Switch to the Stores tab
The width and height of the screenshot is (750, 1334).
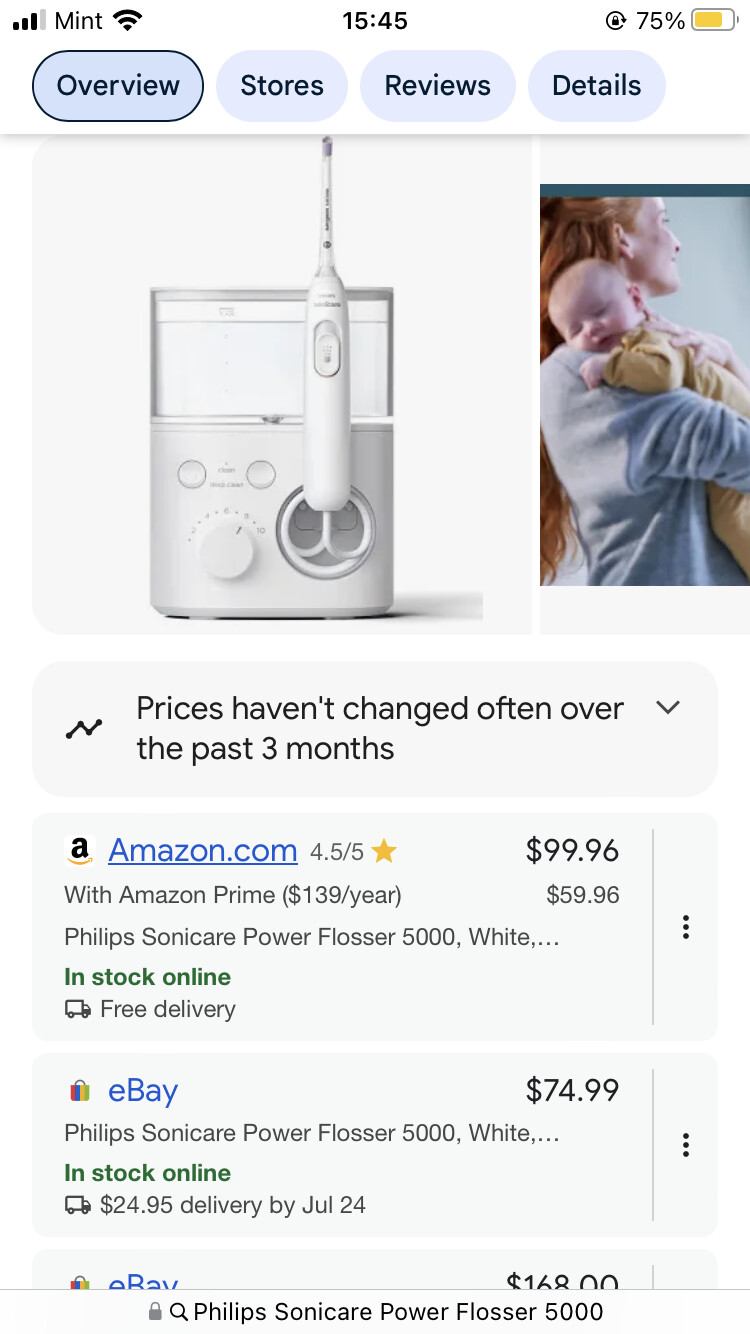tap(282, 86)
